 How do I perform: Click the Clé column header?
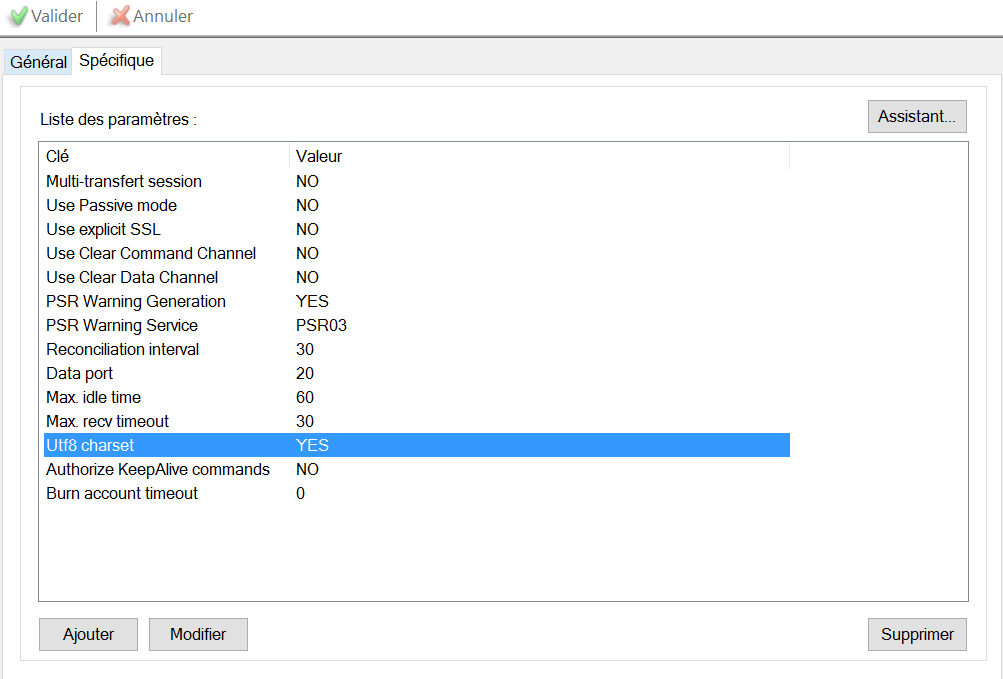point(163,157)
